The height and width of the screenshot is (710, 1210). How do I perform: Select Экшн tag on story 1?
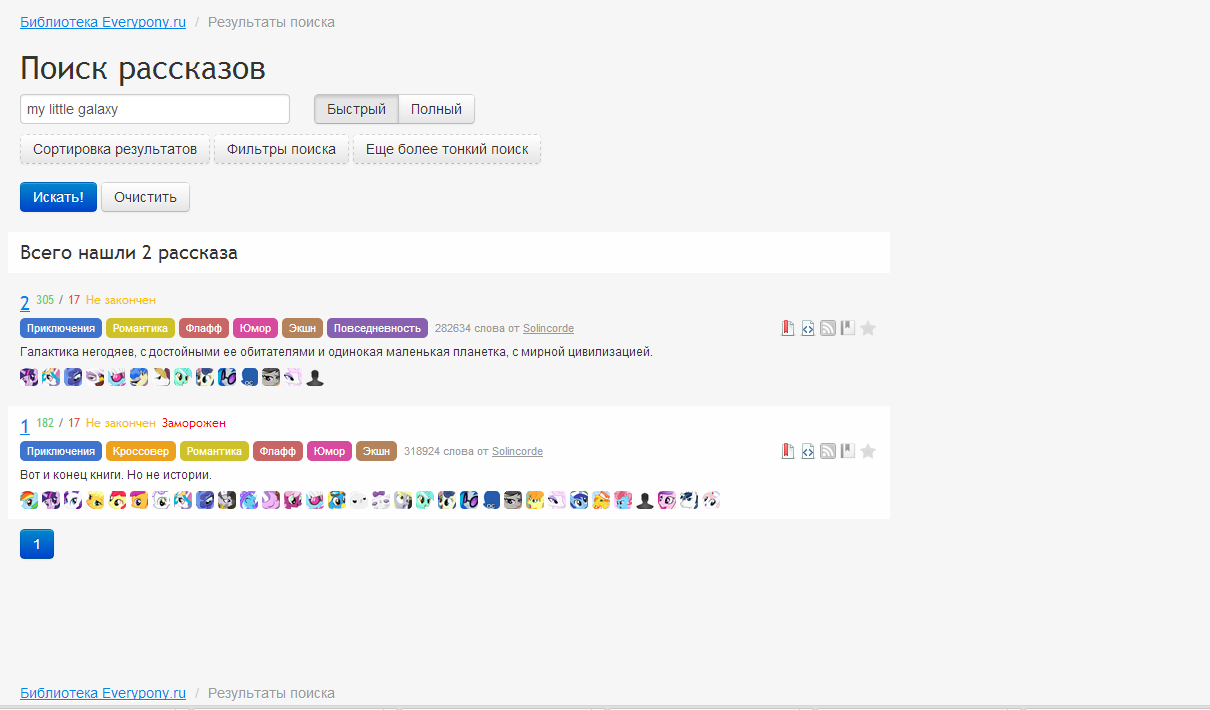pyautogui.click(x=376, y=451)
